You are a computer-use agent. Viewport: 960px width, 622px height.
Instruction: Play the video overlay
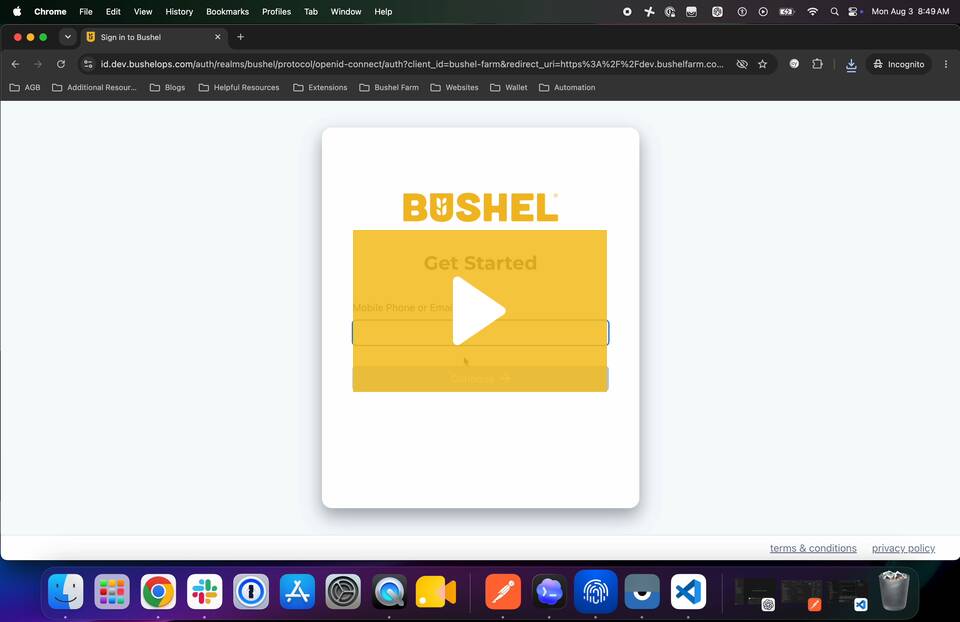(479, 311)
